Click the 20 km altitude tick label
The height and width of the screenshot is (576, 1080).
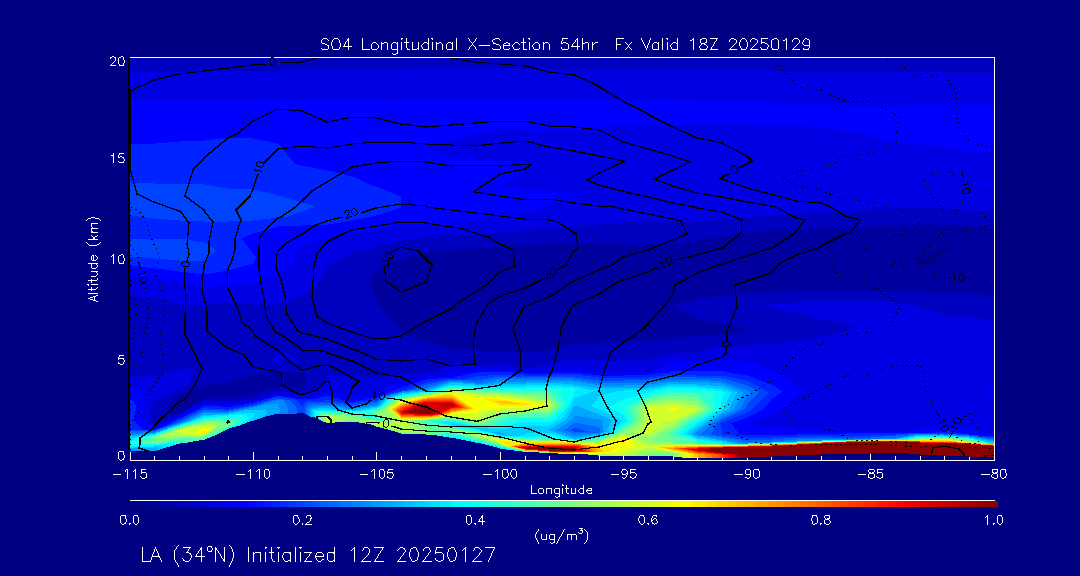click(115, 61)
